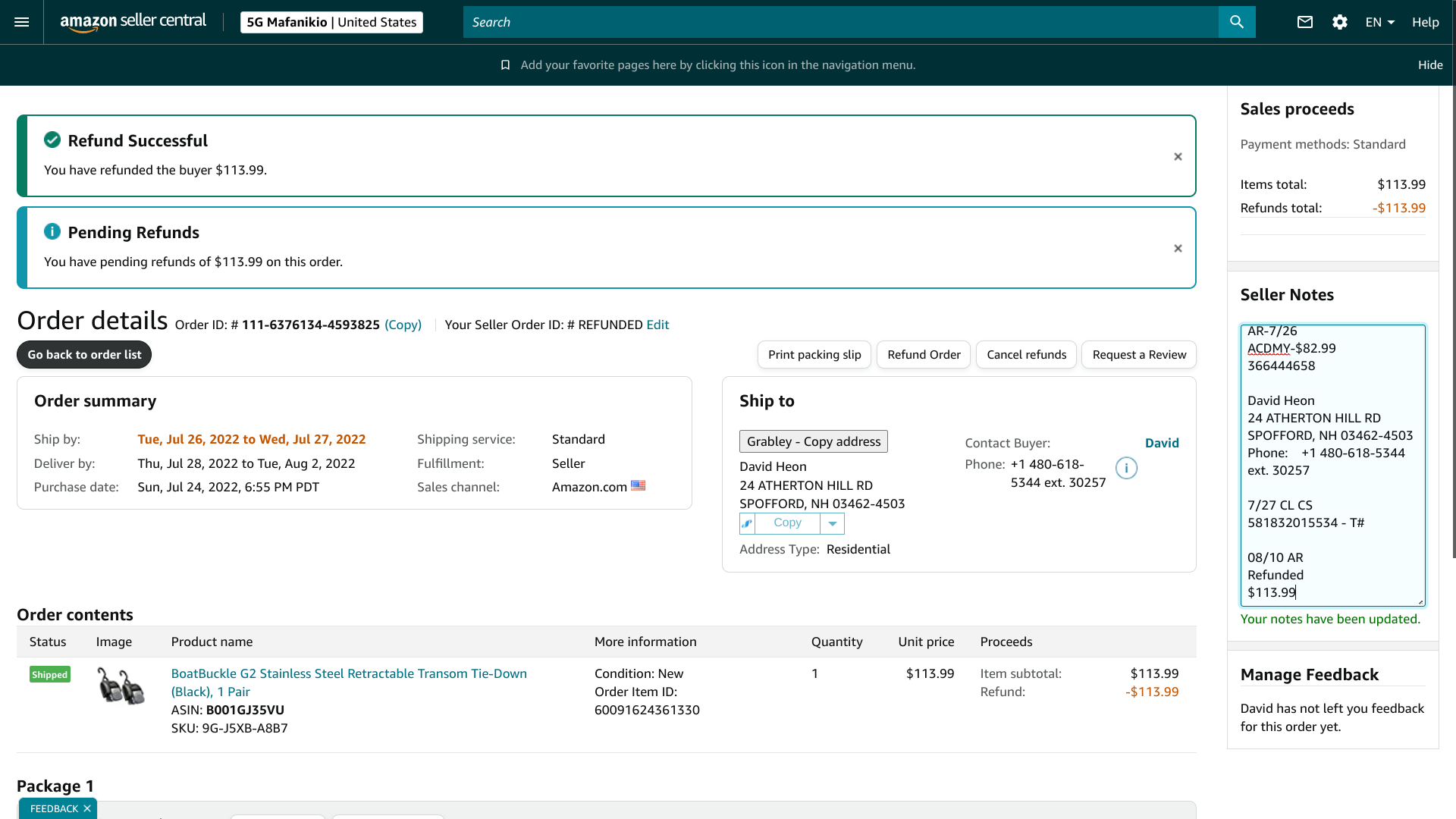The height and width of the screenshot is (819, 1456).
Task: Click the Unit price column header
Action: click(x=926, y=642)
